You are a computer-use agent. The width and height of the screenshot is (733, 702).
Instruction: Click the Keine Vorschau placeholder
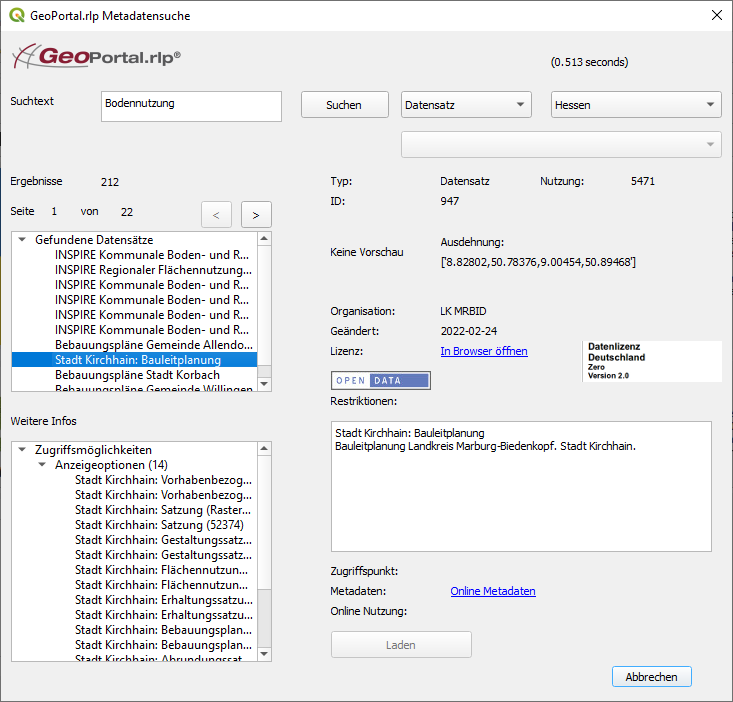click(x=366, y=252)
